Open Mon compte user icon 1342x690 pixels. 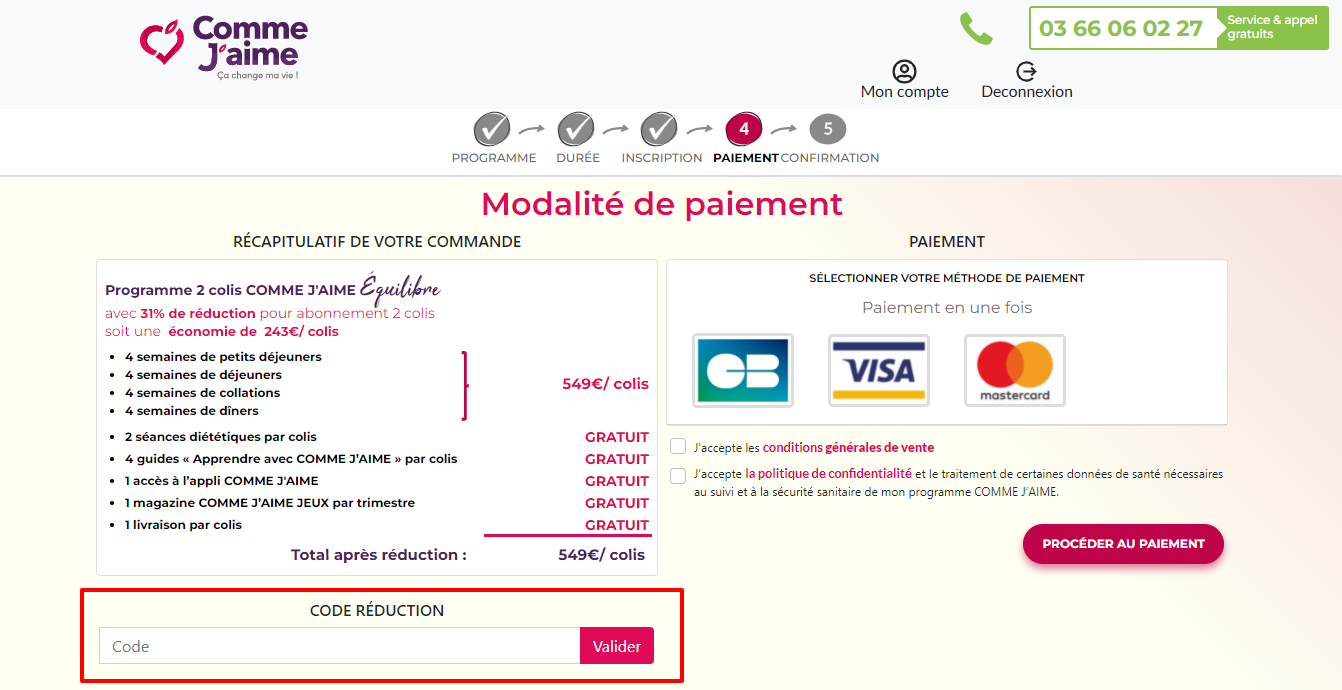904,71
